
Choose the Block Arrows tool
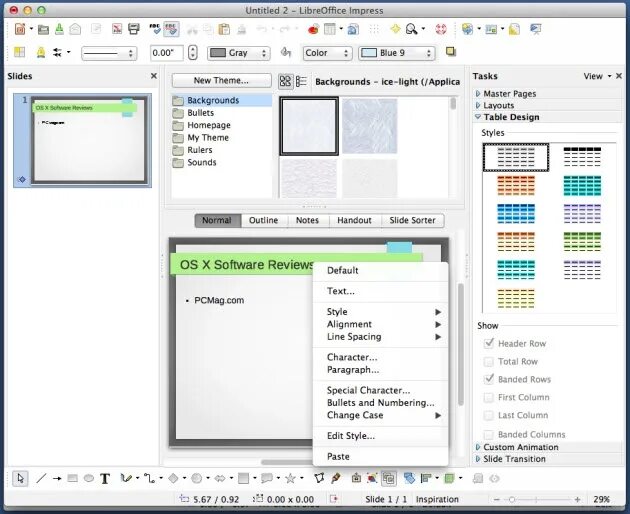(220, 478)
